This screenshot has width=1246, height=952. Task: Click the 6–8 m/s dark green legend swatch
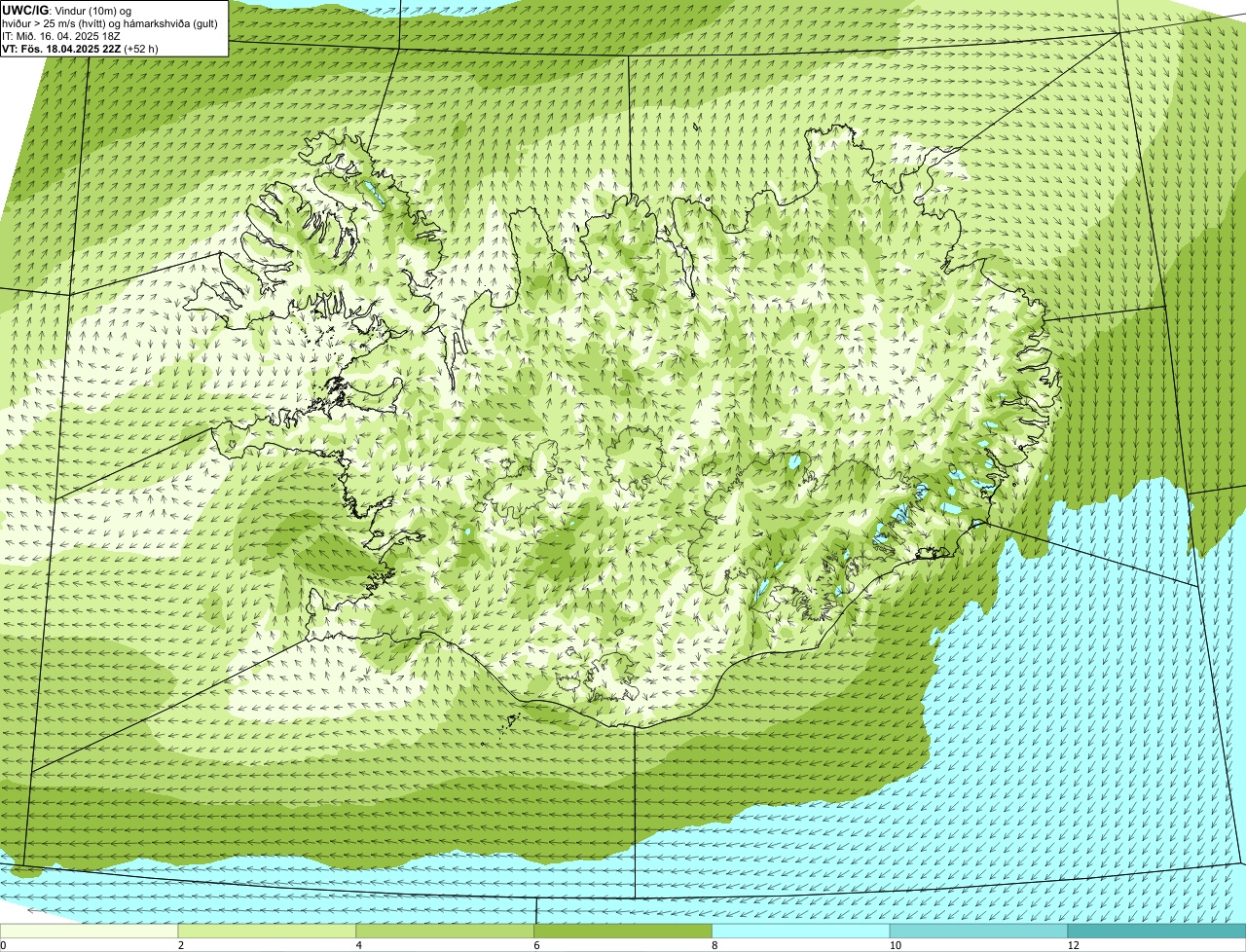coord(624,931)
